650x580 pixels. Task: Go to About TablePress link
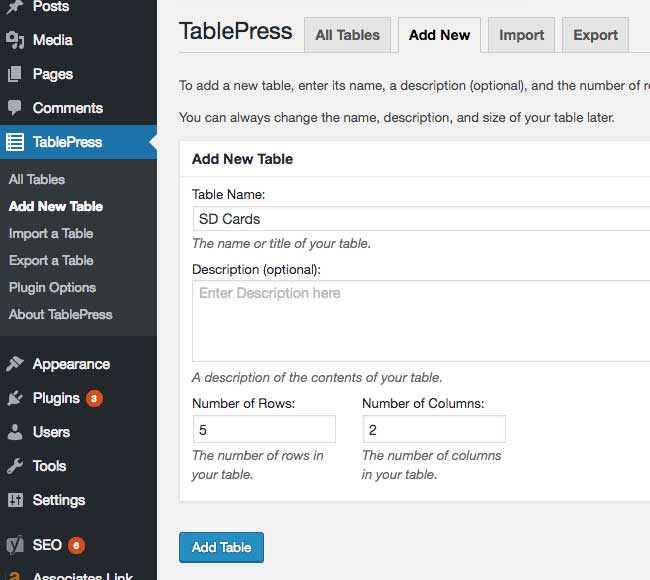point(60,314)
